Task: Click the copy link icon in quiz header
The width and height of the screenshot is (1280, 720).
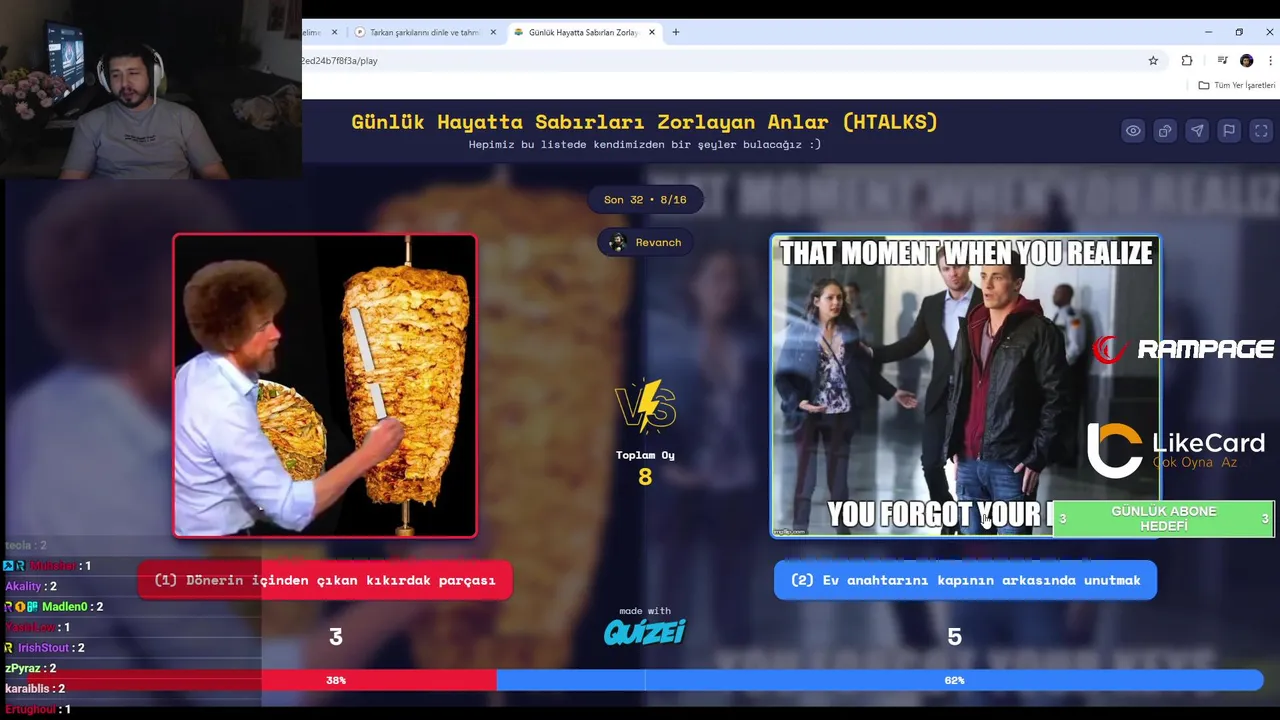Action: tap(1165, 131)
